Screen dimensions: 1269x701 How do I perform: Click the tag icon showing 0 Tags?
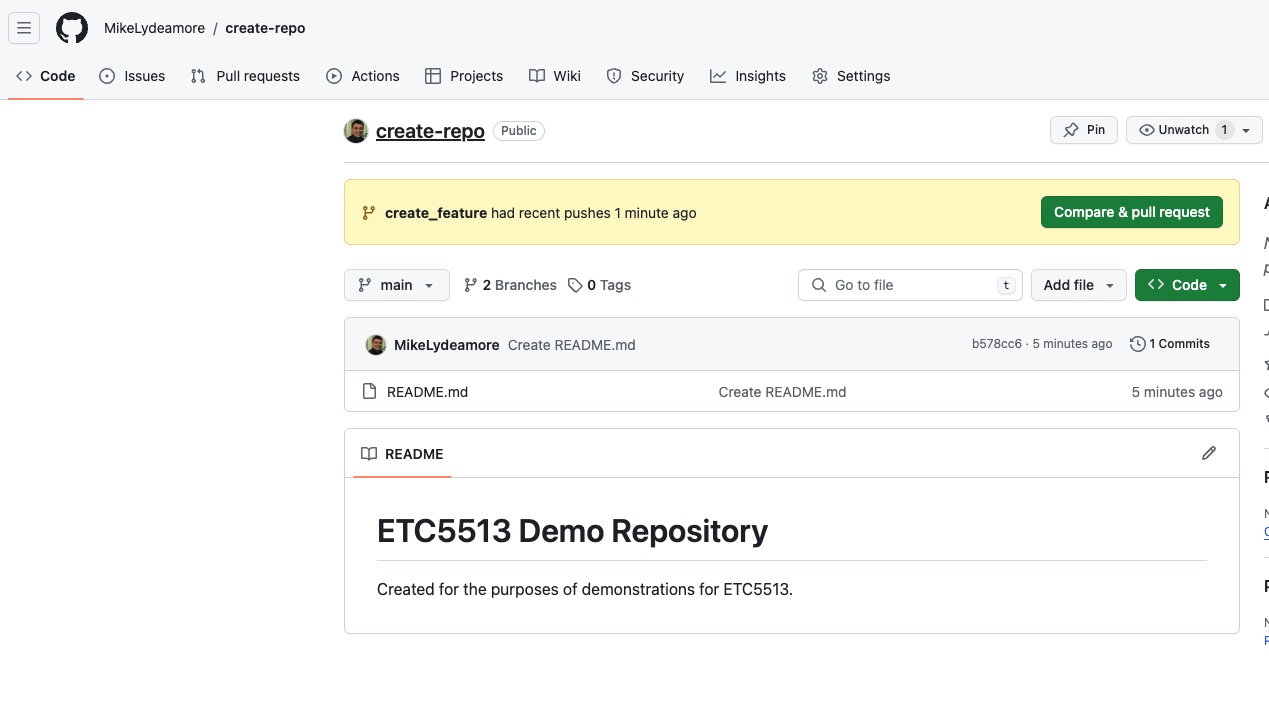point(575,285)
